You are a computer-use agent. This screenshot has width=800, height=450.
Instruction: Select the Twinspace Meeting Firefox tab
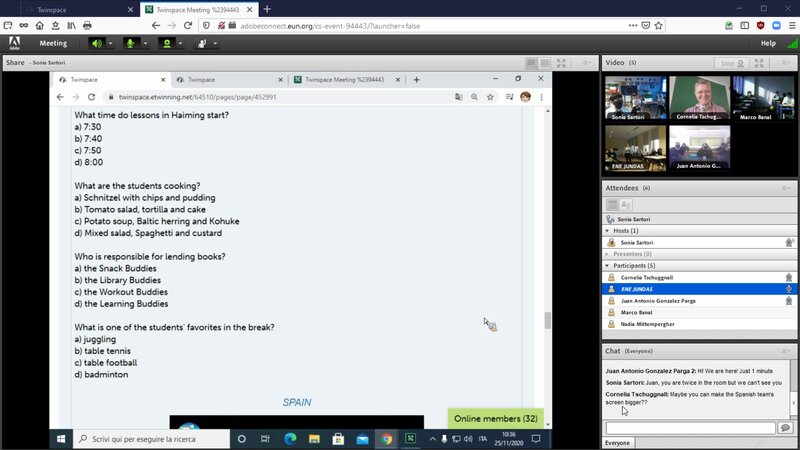pos(198,10)
